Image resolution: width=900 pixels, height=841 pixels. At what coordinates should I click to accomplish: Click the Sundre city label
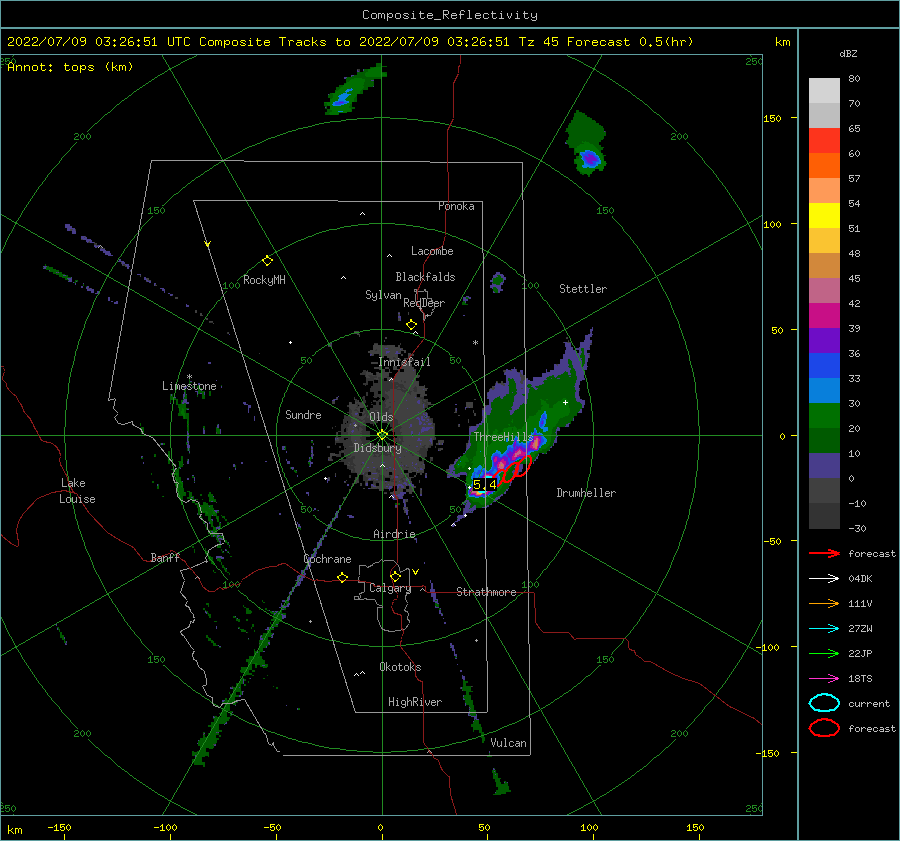click(x=304, y=414)
